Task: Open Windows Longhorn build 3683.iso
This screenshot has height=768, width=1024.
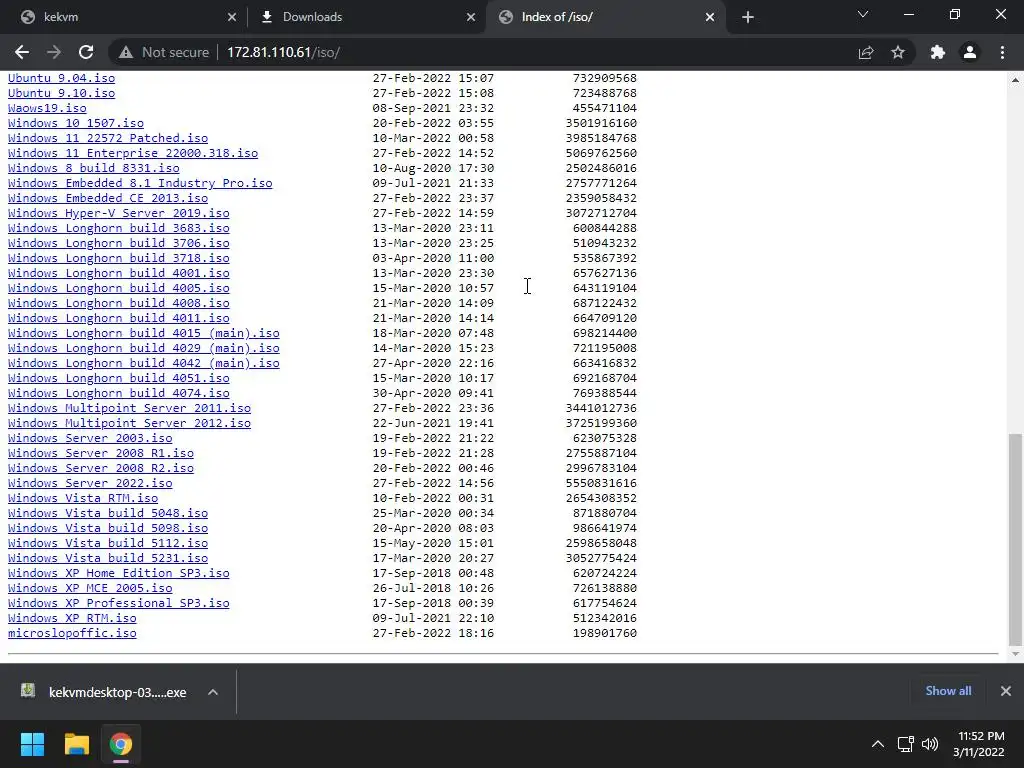Action: click(118, 228)
